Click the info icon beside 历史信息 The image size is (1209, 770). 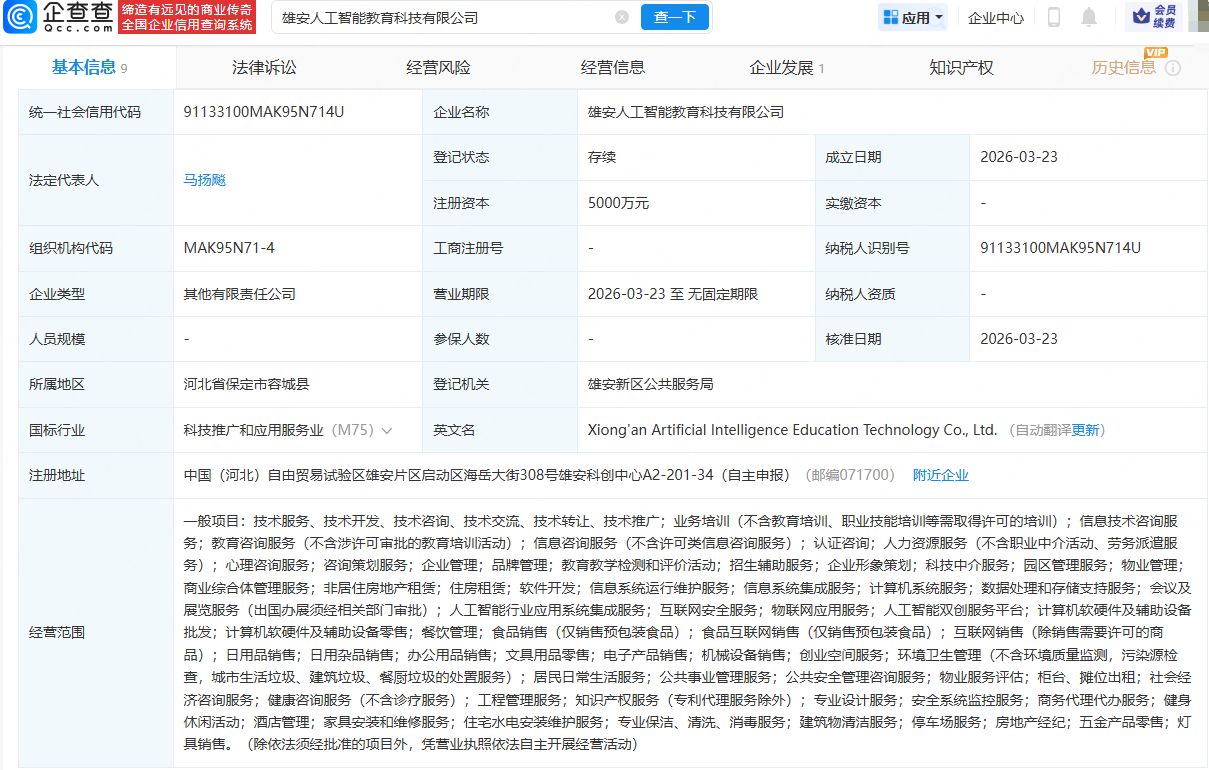1173,68
